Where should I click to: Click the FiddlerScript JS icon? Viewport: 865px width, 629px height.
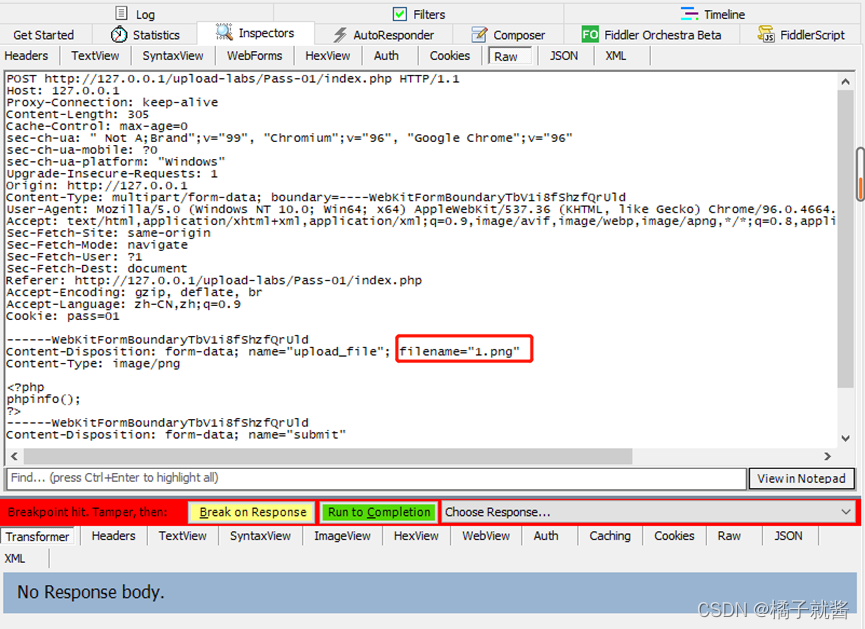tap(766, 34)
